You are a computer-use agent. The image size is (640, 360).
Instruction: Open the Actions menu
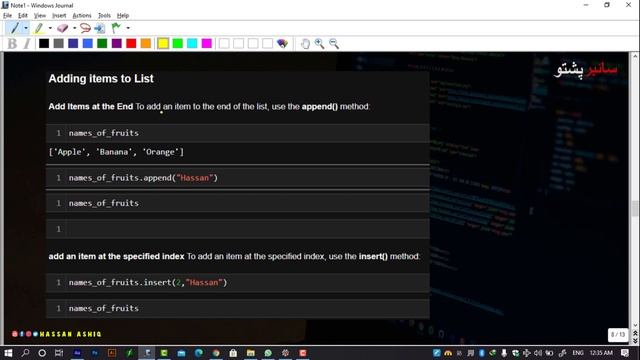click(82, 16)
